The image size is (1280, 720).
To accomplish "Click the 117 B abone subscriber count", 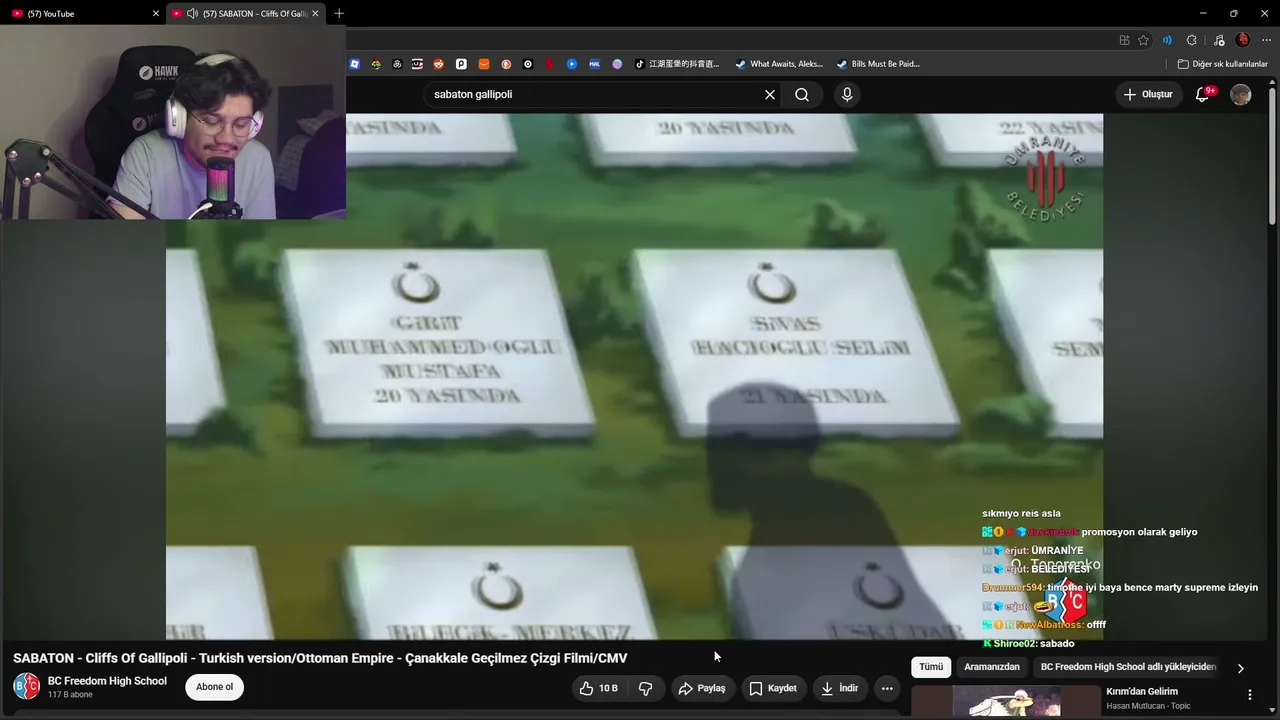I will click(x=70, y=695).
